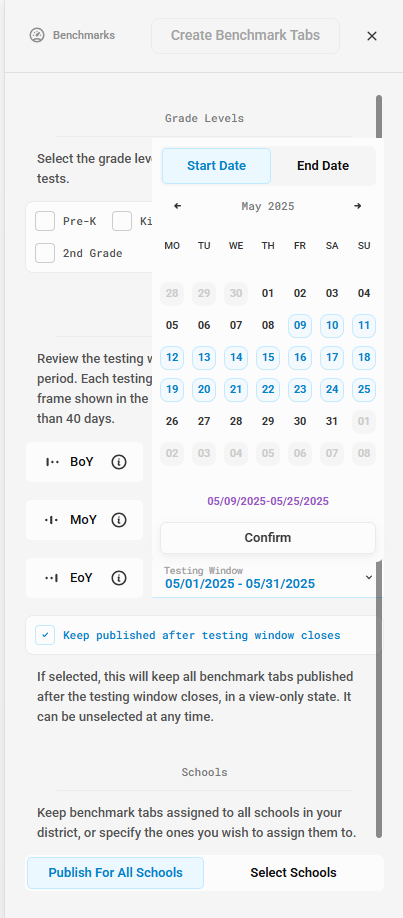Confirm the selected date range
The height and width of the screenshot is (918, 403).
268,537
